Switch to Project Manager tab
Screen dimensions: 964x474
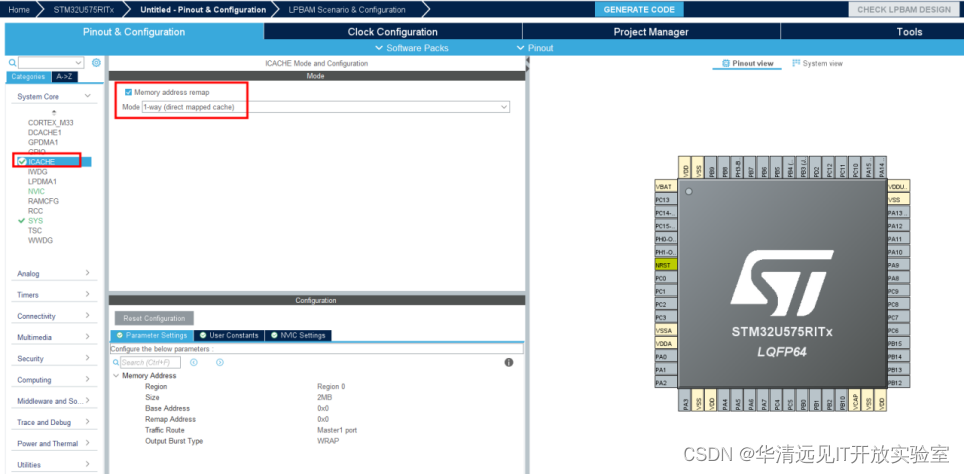651,32
